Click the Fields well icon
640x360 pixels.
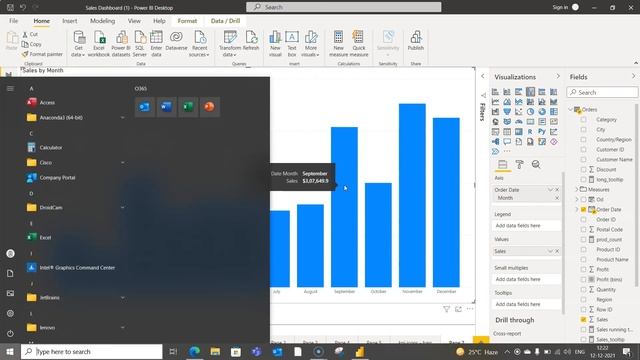[x=502, y=164]
